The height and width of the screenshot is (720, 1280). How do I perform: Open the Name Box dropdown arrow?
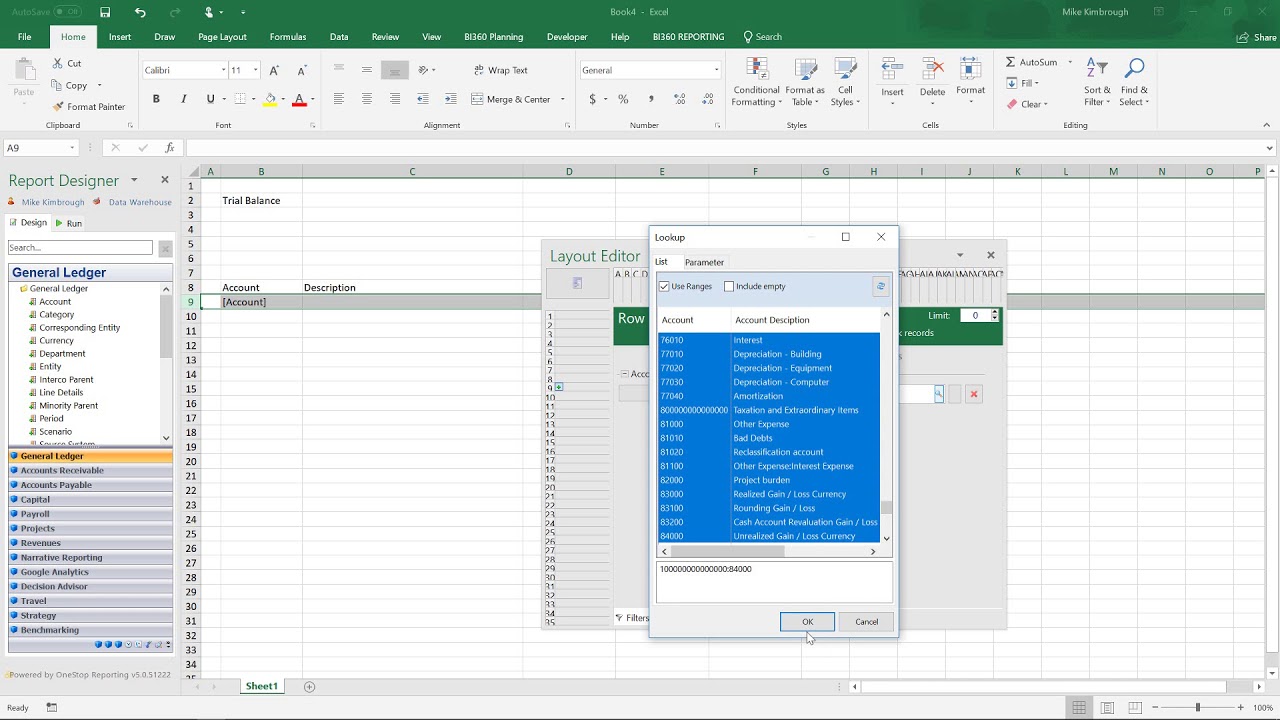[x=72, y=147]
